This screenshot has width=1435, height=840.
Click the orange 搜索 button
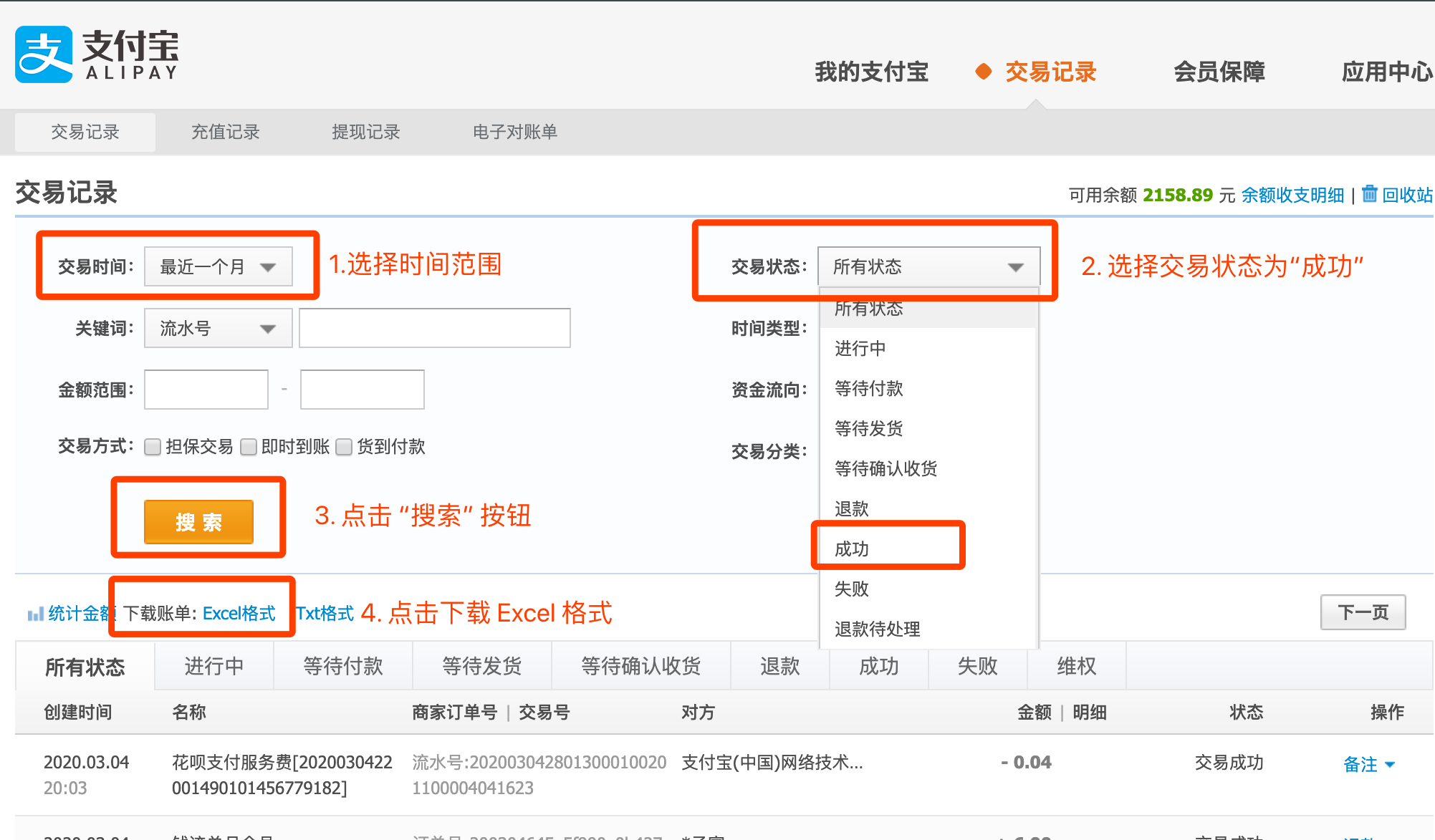point(198,521)
